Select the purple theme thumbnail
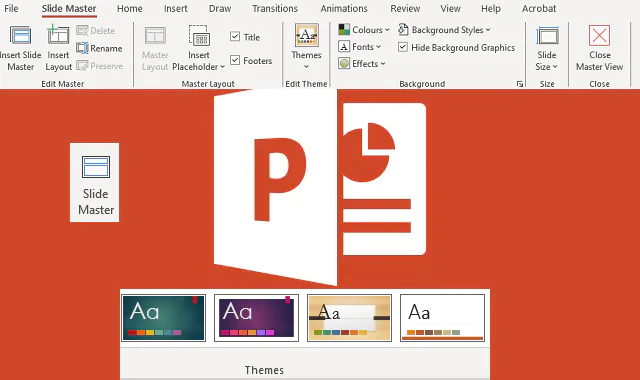This screenshot has width=640, height=380. pos(256,318)
